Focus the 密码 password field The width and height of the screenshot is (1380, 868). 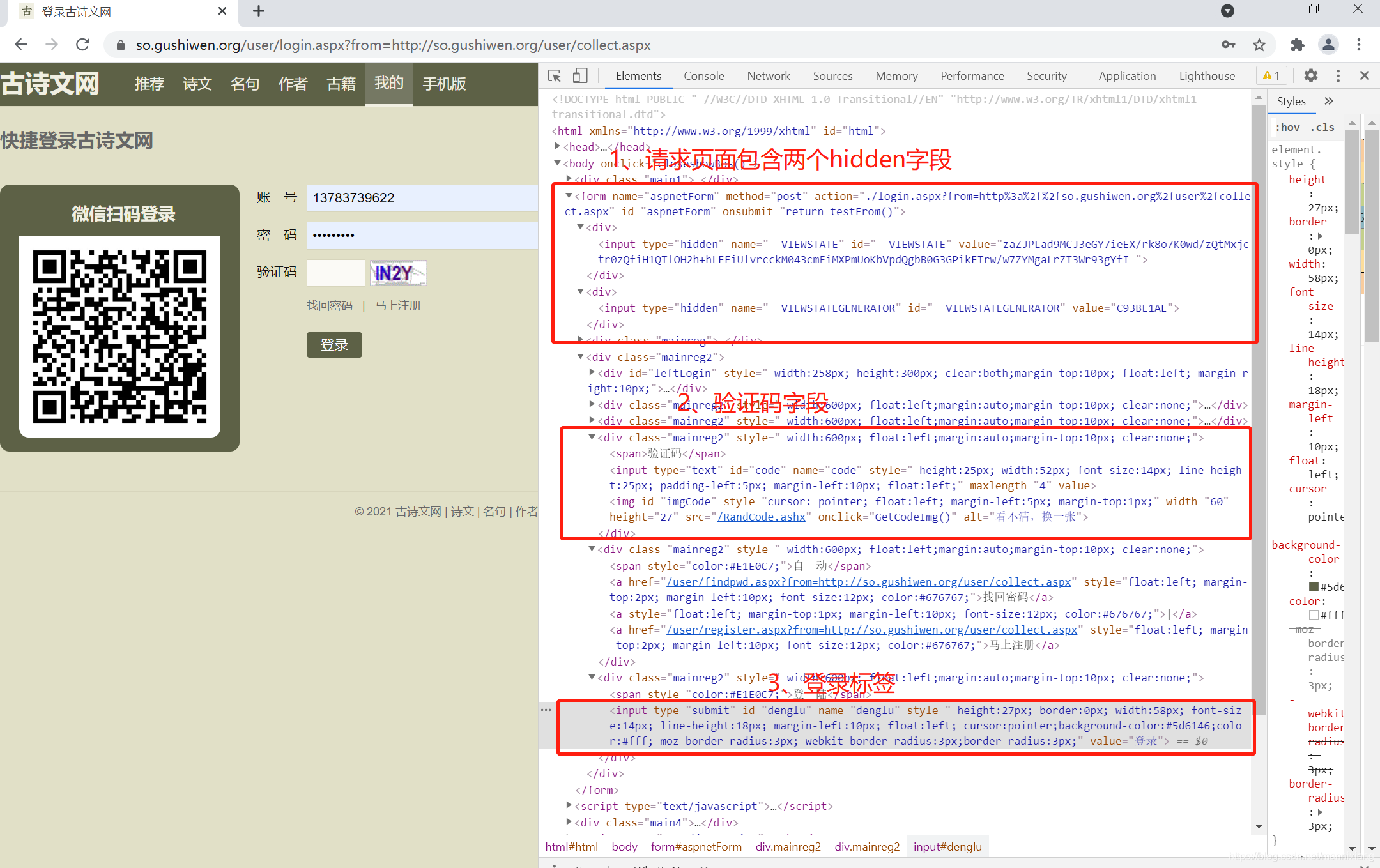[422, 235]
